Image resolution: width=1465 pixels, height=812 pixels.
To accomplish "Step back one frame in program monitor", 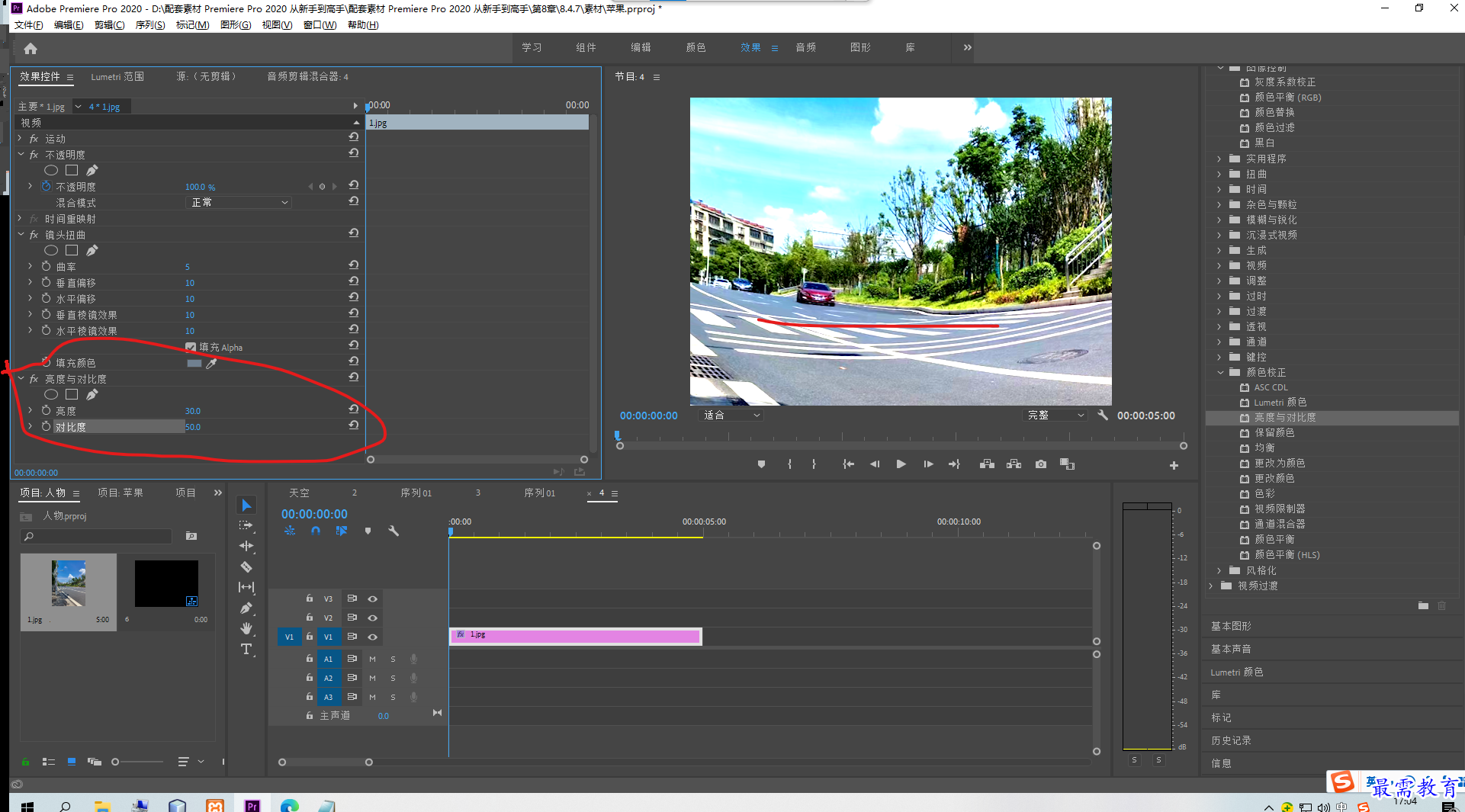I will pyautogui.click(x=875, y=464).
